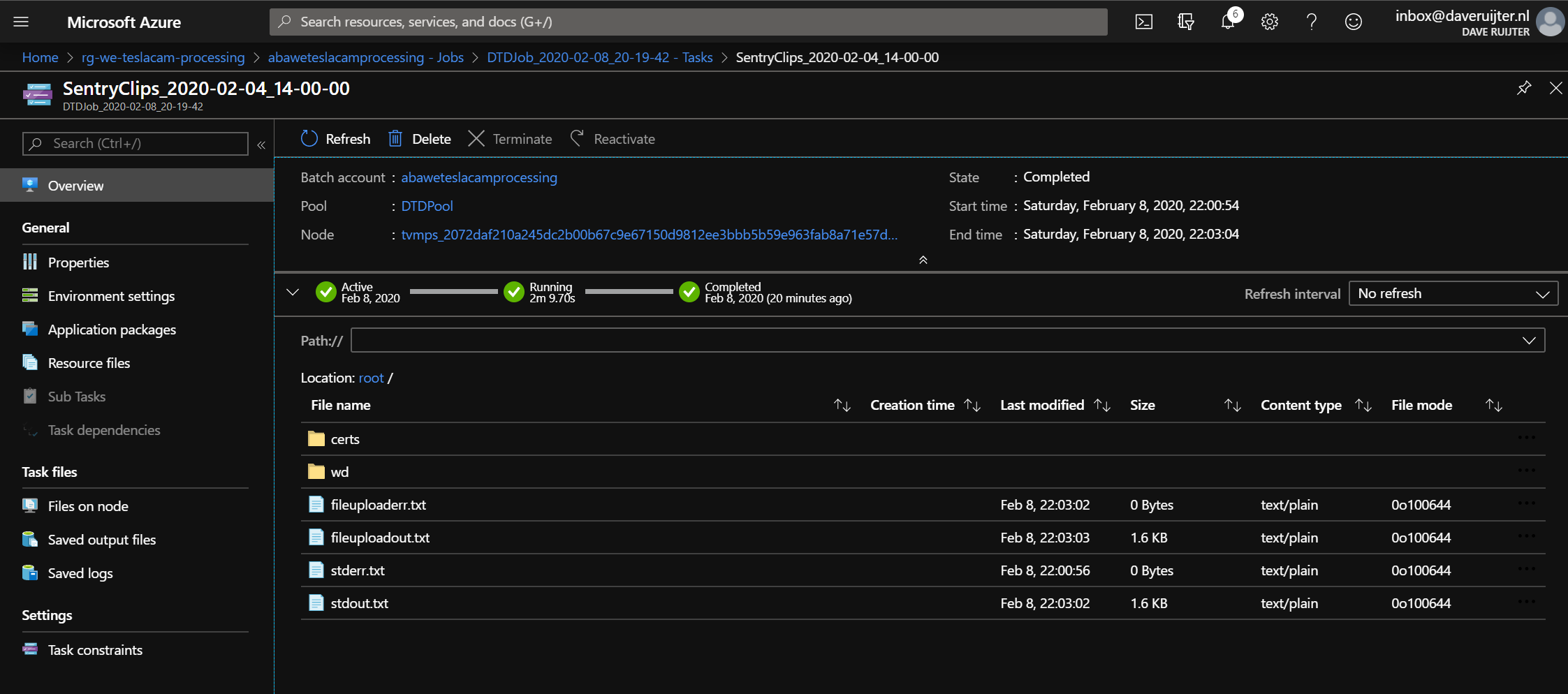
Task: Open Properties in the left menu
Action: (78, 263)
